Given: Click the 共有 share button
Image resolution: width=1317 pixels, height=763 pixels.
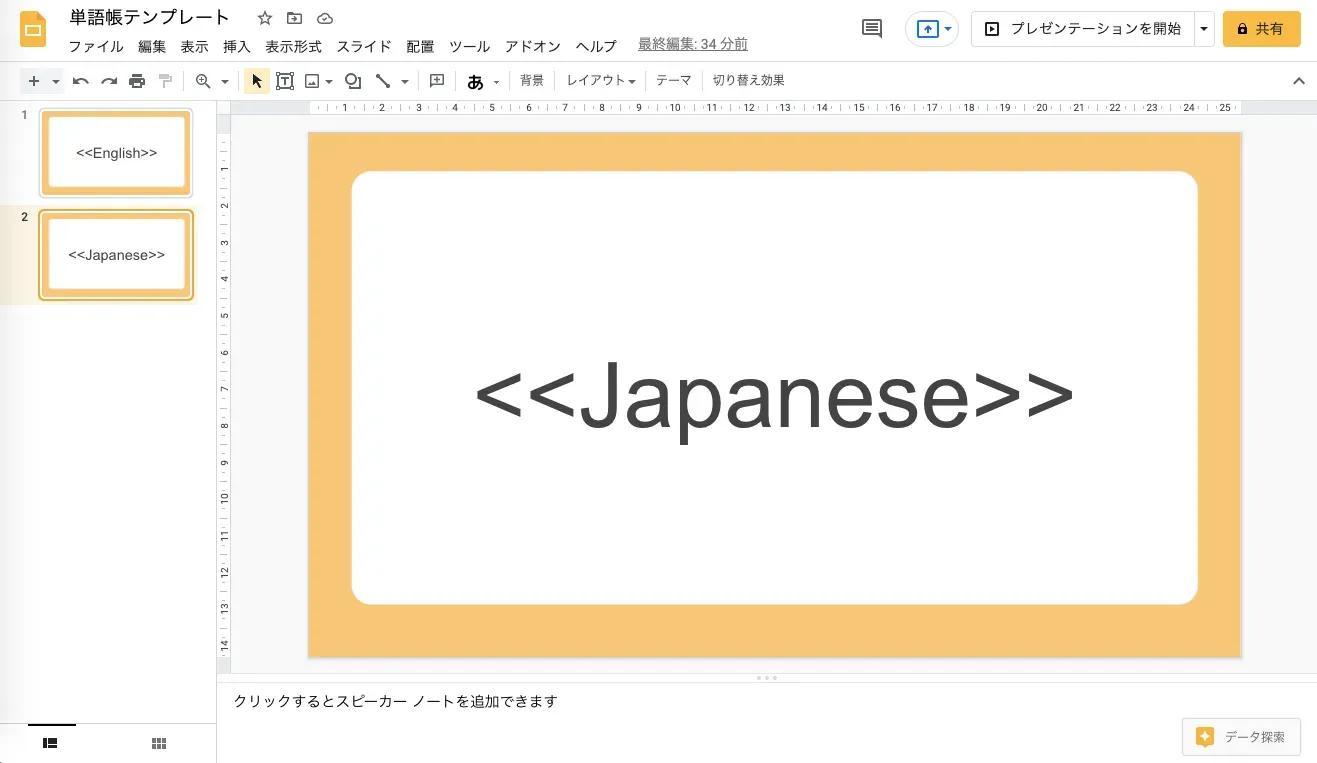Looking at the screenshot, I should pos(1261,29).
